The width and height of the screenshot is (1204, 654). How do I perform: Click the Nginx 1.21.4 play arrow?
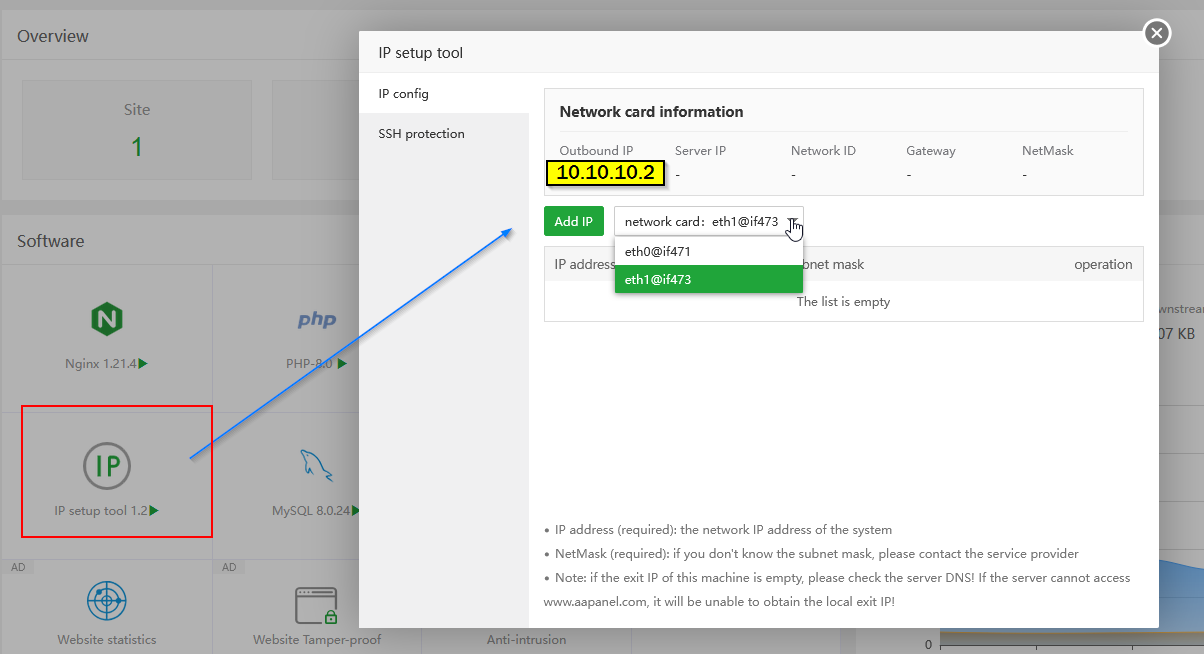click(x=144, y=364)
